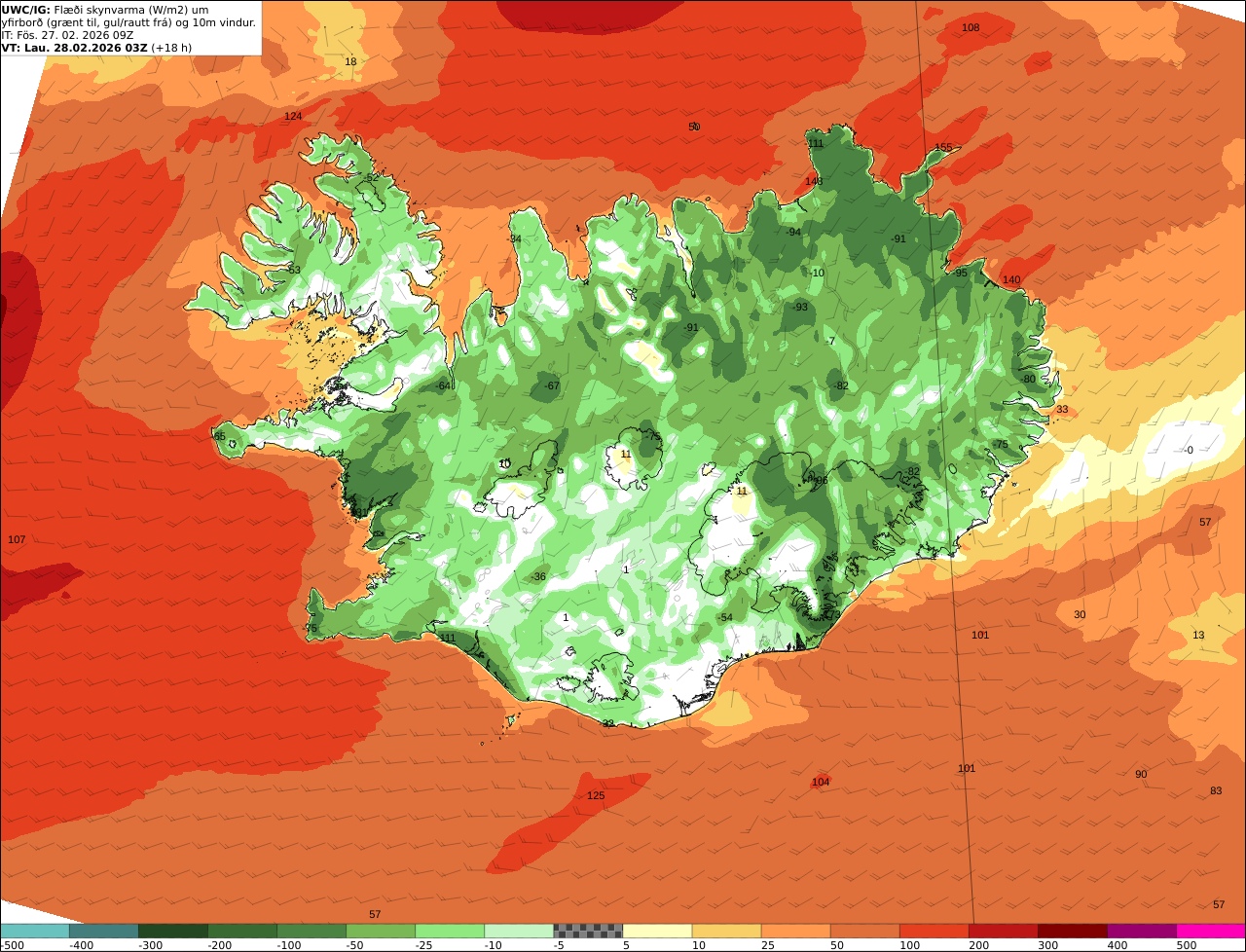This screenshot has height=952, width=1246.
Task: Click the '(+18 h)' forecast offset text
Action: [x=171, y=48]
